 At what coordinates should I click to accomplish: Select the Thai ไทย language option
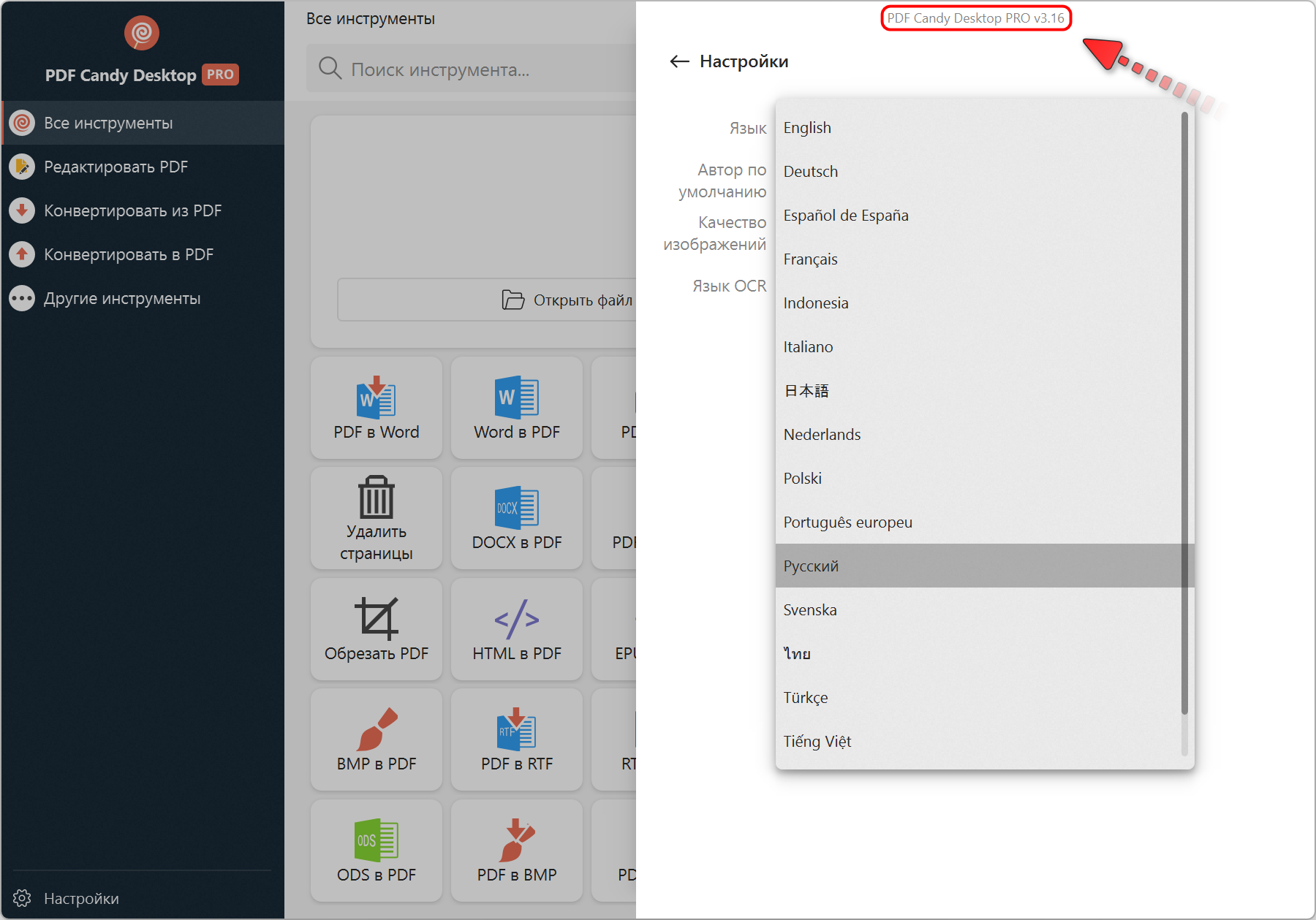point(978,653)
